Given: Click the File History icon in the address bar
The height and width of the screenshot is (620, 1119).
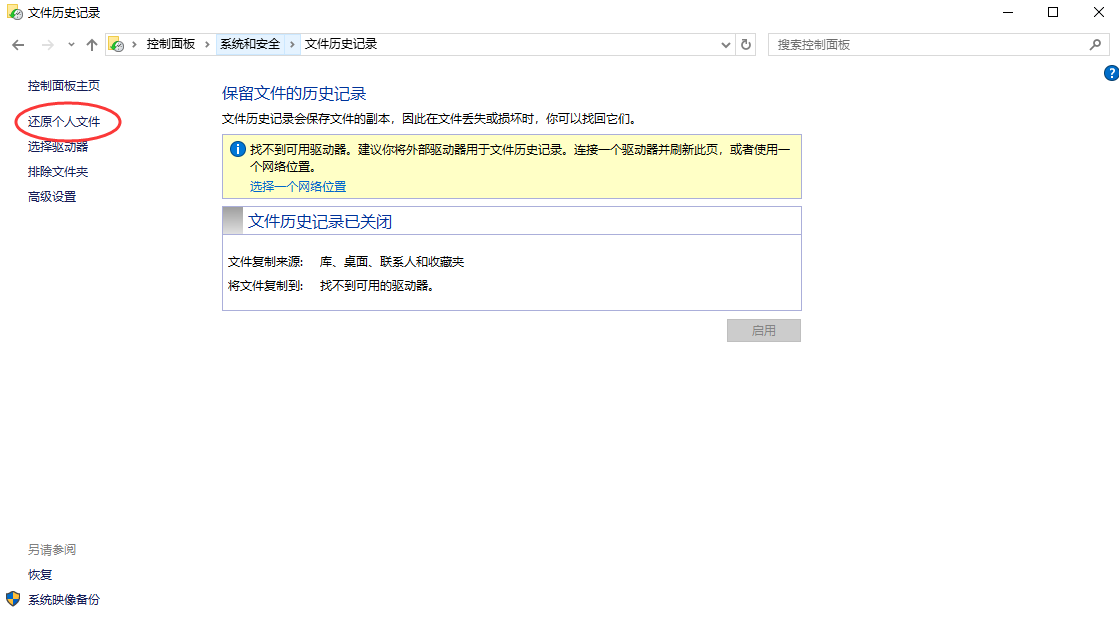Looking at the screenshot, I should coord(117,44).
